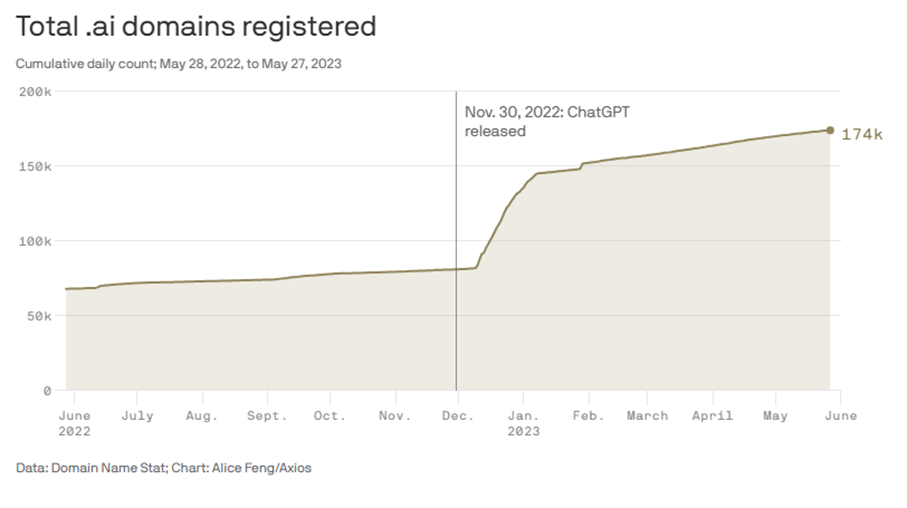Click the 174k end value label

(861, 134)
